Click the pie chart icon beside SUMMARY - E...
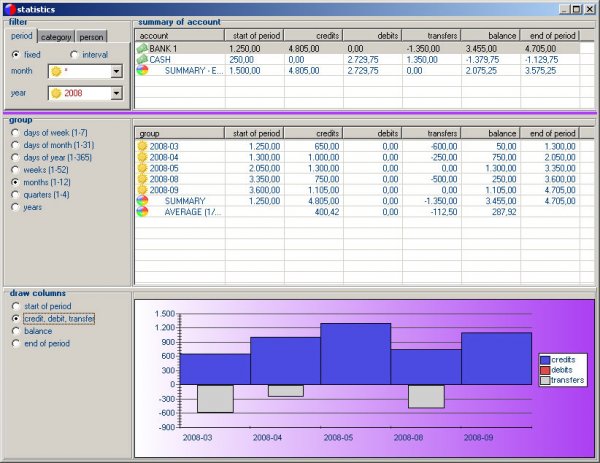 (143, 71)
